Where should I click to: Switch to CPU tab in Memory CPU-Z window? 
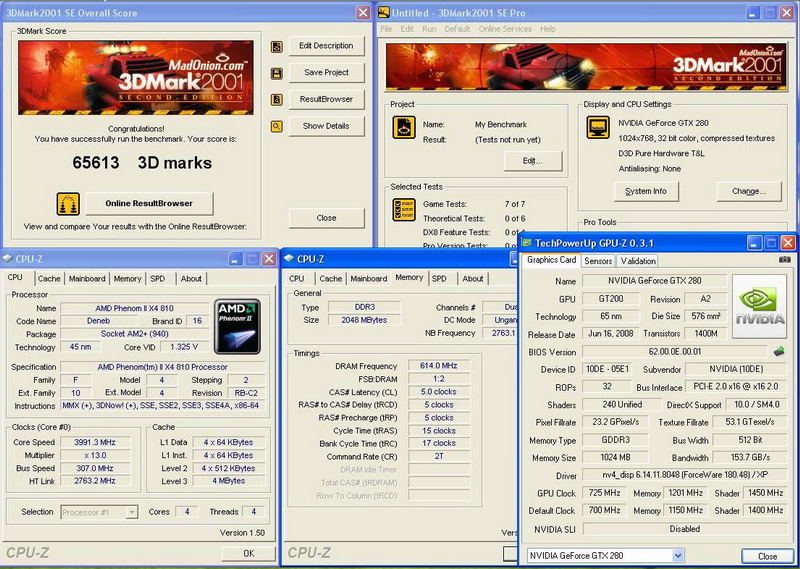296,279
